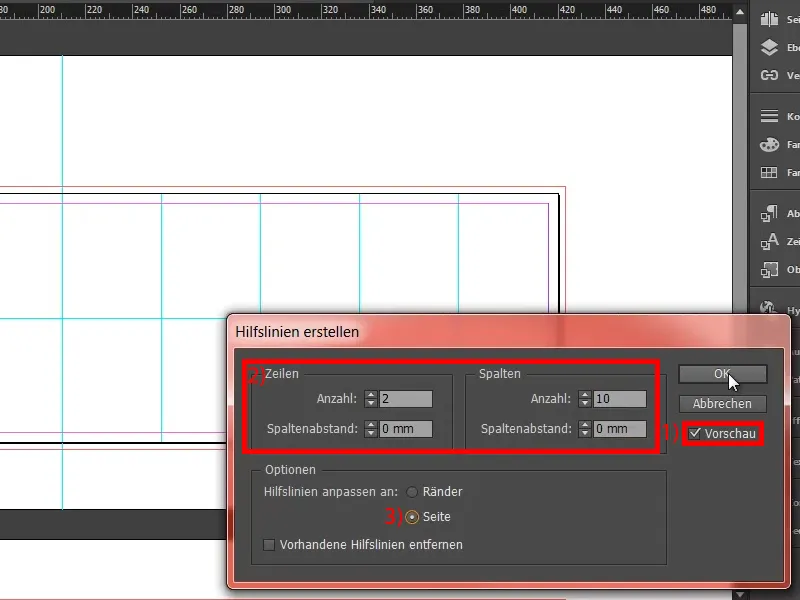The height and width of the screenshot is (600, 800).
Task: Toggle the Vorschau preview checkbox
Action: tap(694, 434)
